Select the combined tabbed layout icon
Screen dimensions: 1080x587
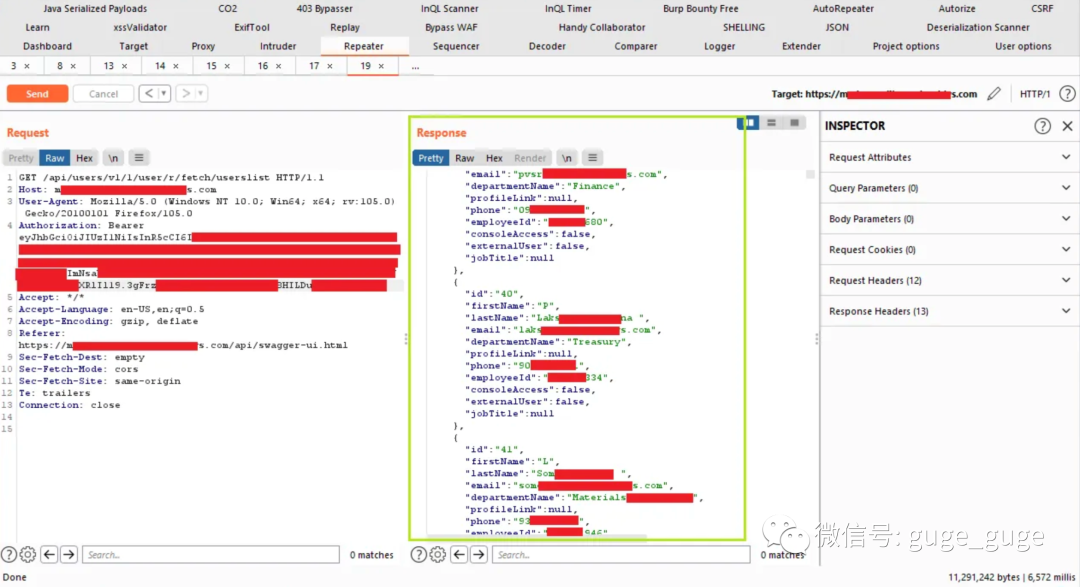[x=794, y=123]
